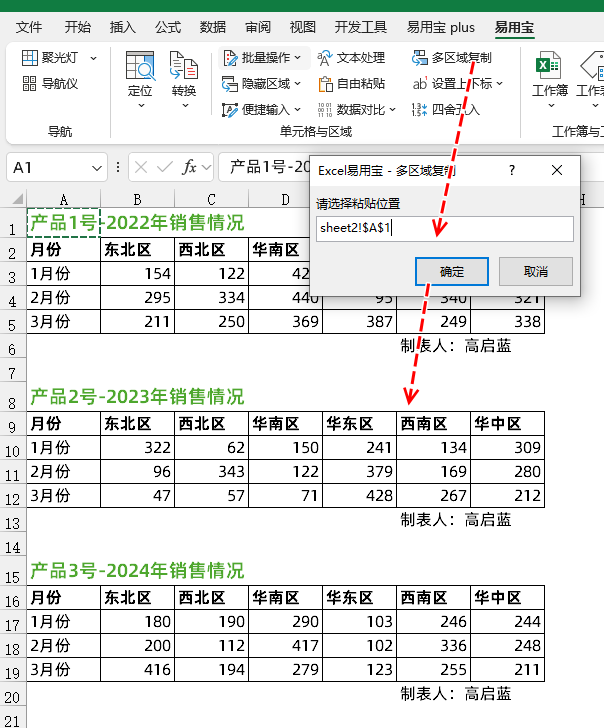Screen dimensions: 604x728
Task: Click the 聚光灯 spotlight icon
Action: 30,58
